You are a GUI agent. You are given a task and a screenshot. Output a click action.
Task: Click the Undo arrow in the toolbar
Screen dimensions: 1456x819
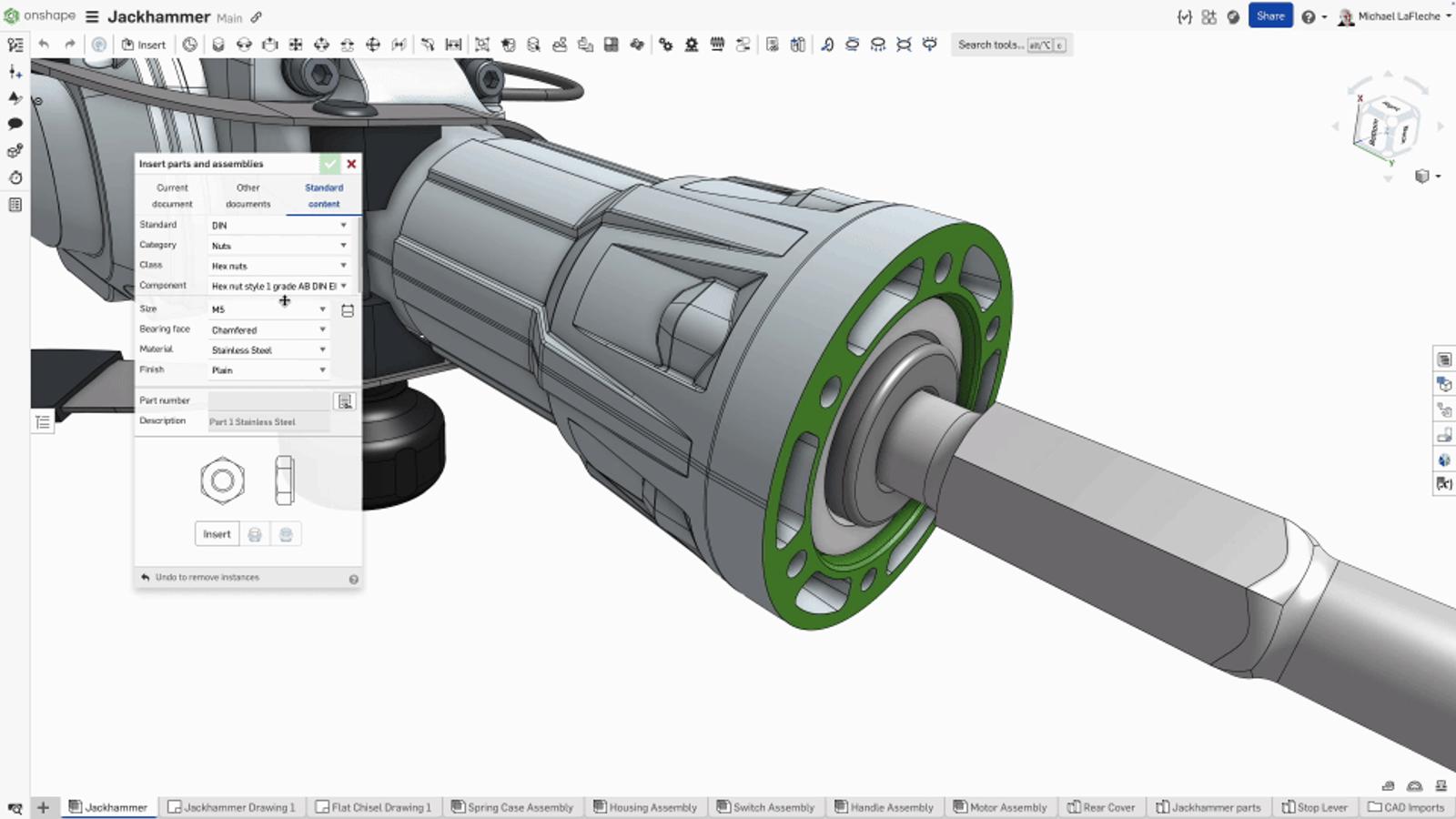point(44,45)
